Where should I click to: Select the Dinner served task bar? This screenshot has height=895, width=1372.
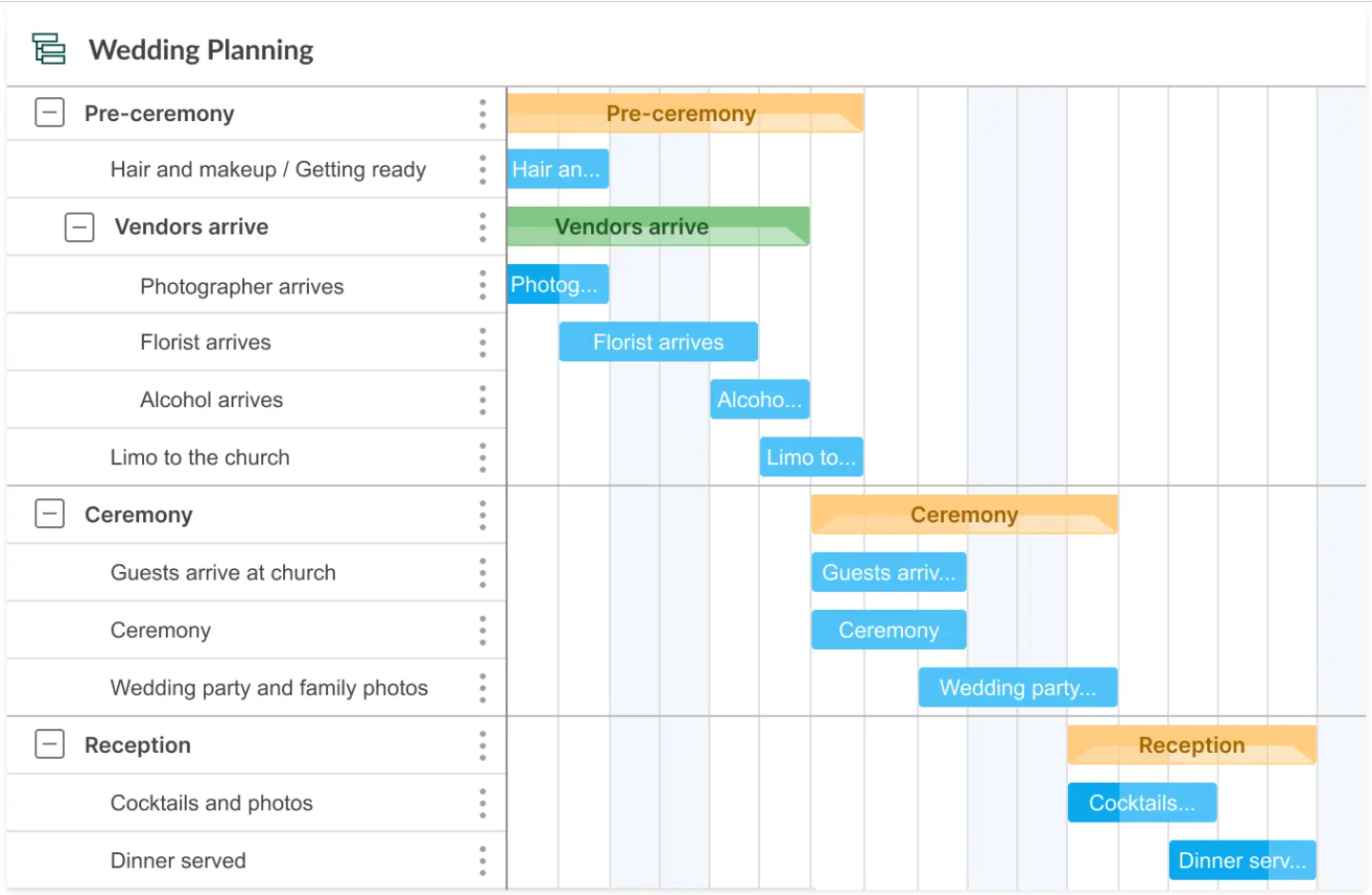(x=1241, y=860)
